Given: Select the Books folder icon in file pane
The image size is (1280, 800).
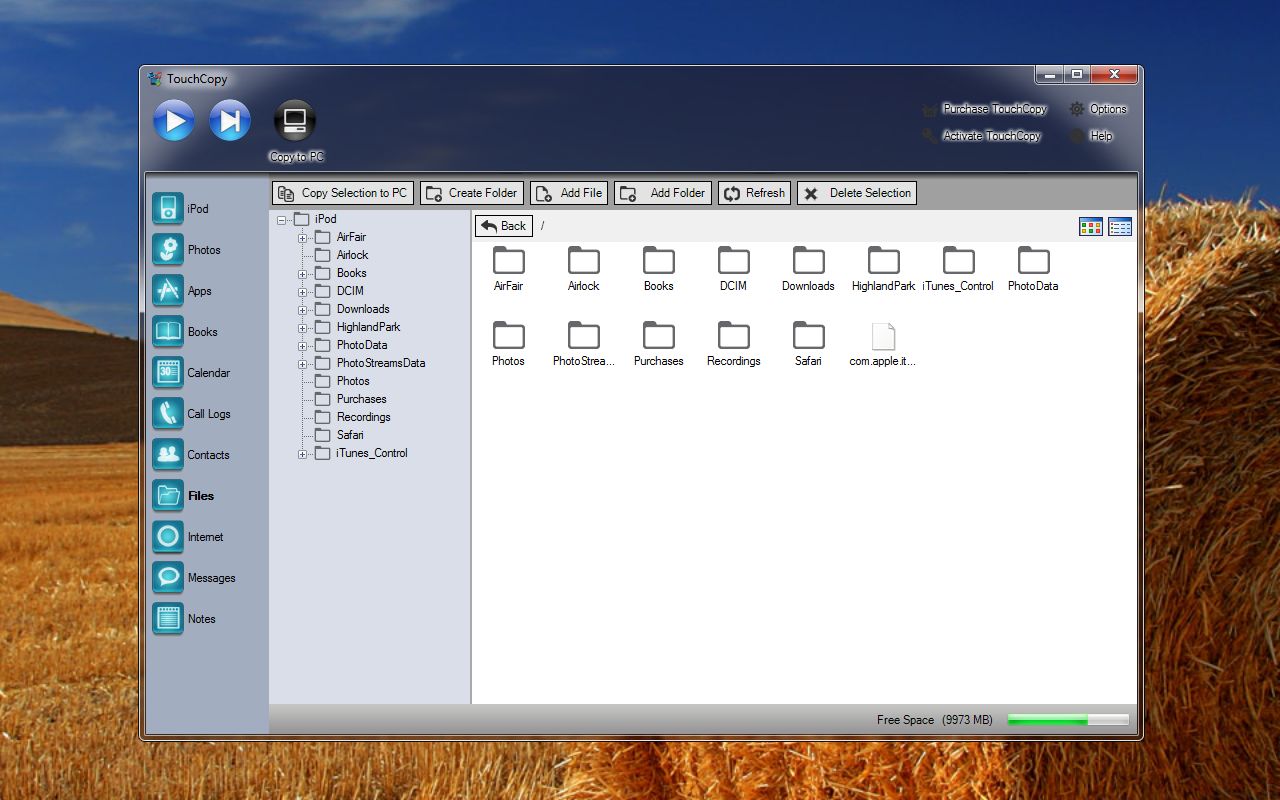Looking at the screenshot, I should point(659,260).
